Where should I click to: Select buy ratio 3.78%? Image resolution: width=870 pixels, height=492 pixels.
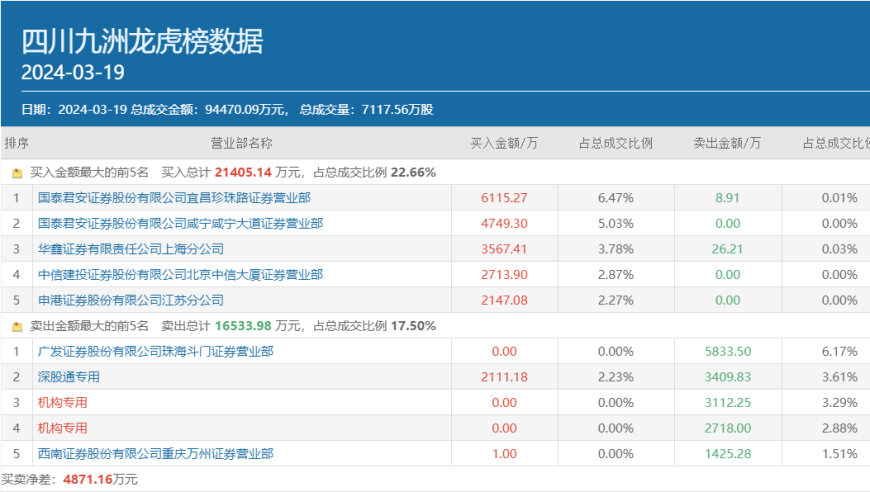(616, 249)
